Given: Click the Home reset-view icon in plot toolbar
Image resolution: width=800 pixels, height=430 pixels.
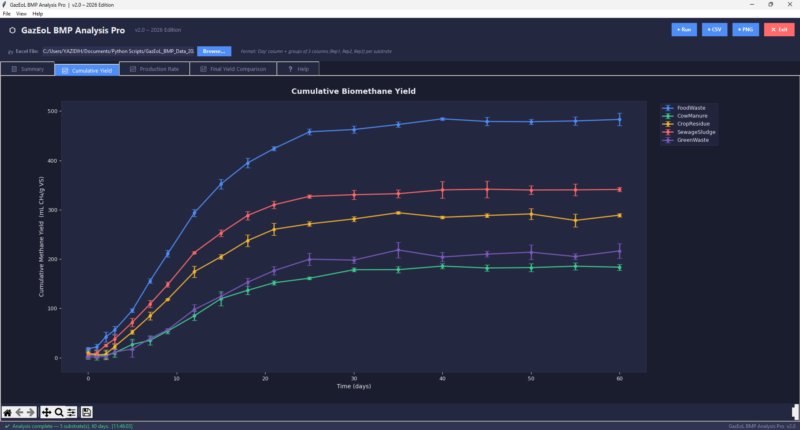Looking at the screenshot, I should coord(8,412).
